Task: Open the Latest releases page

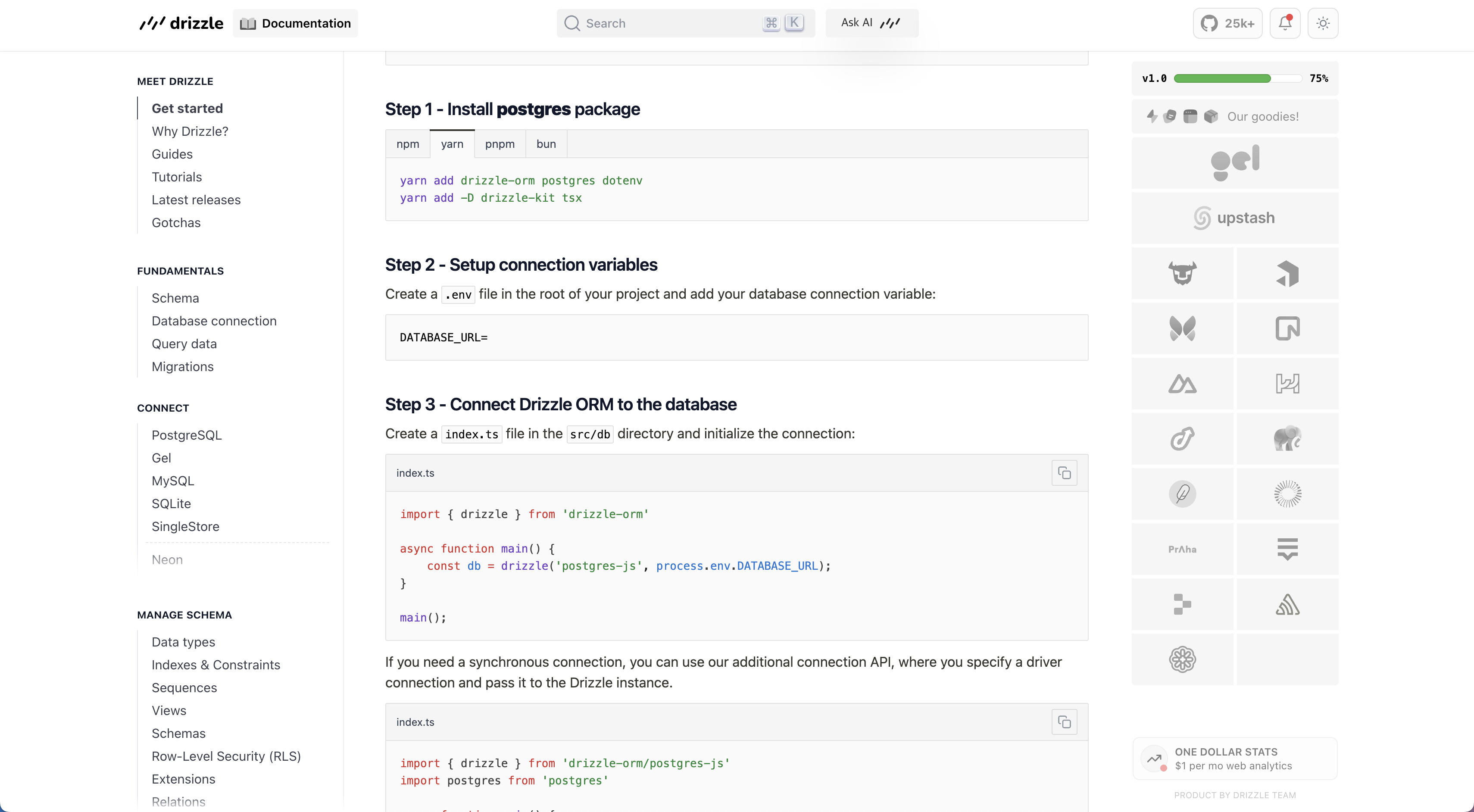Action: click(196, 200)
